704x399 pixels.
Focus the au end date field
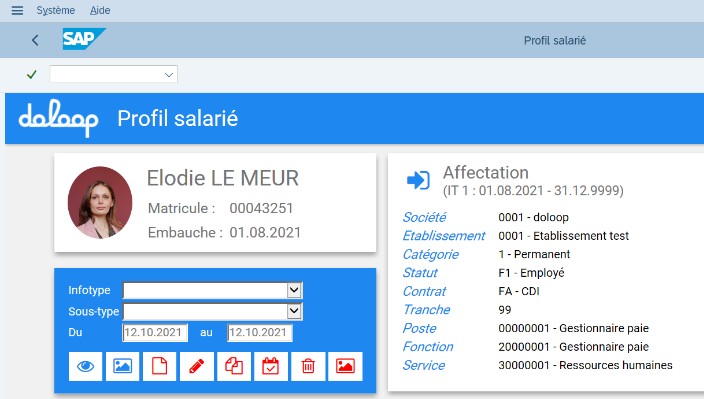(x=260, y=333)
